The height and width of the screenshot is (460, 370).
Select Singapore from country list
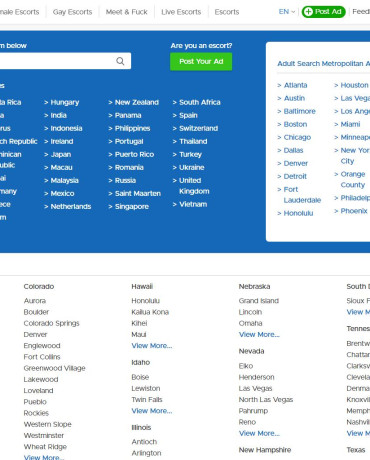pos(132,206)
